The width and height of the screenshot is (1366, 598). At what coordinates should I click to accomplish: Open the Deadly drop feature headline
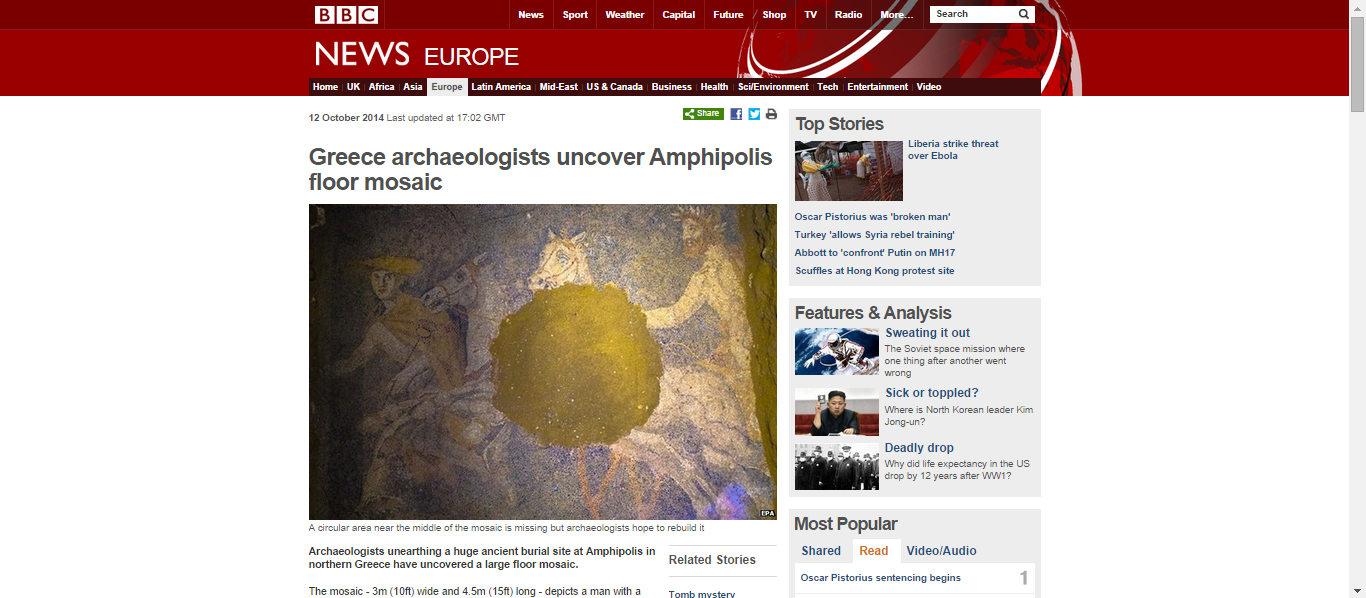coord(919,448)
